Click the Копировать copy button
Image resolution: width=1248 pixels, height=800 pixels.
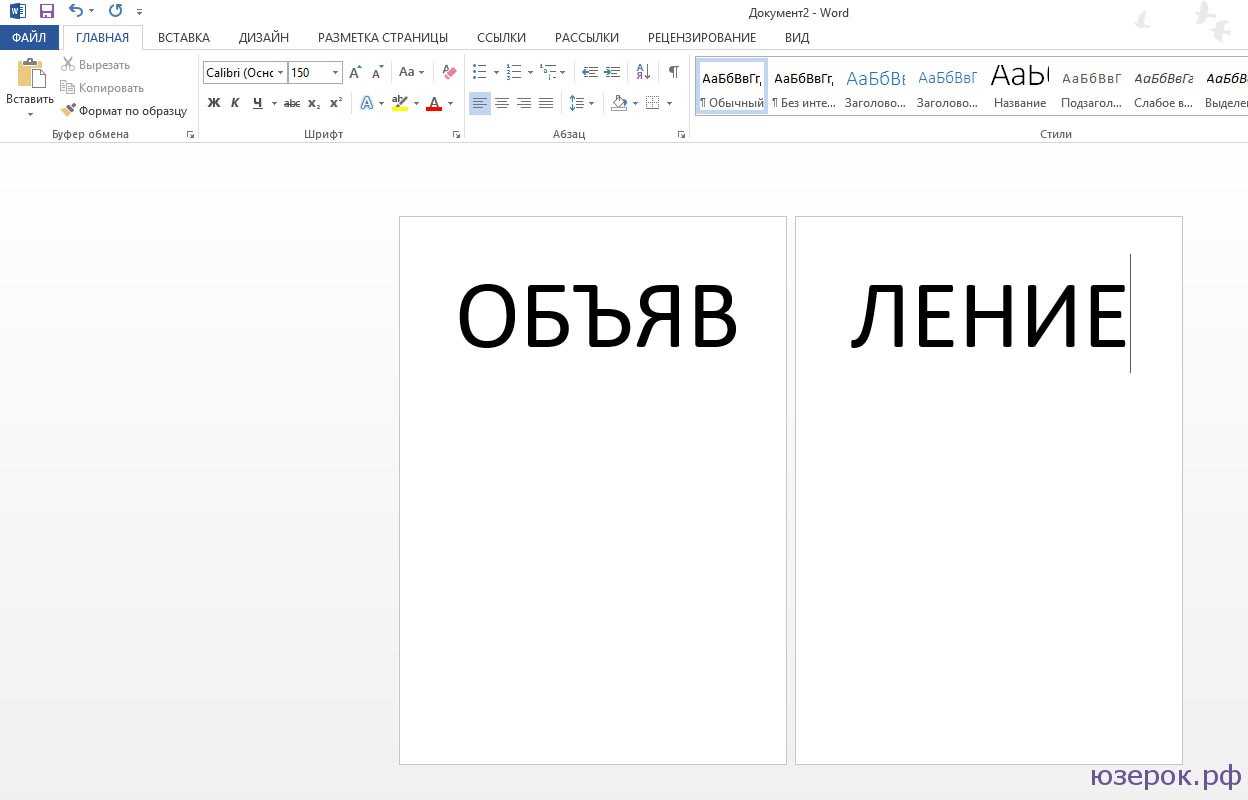point(103,88)
